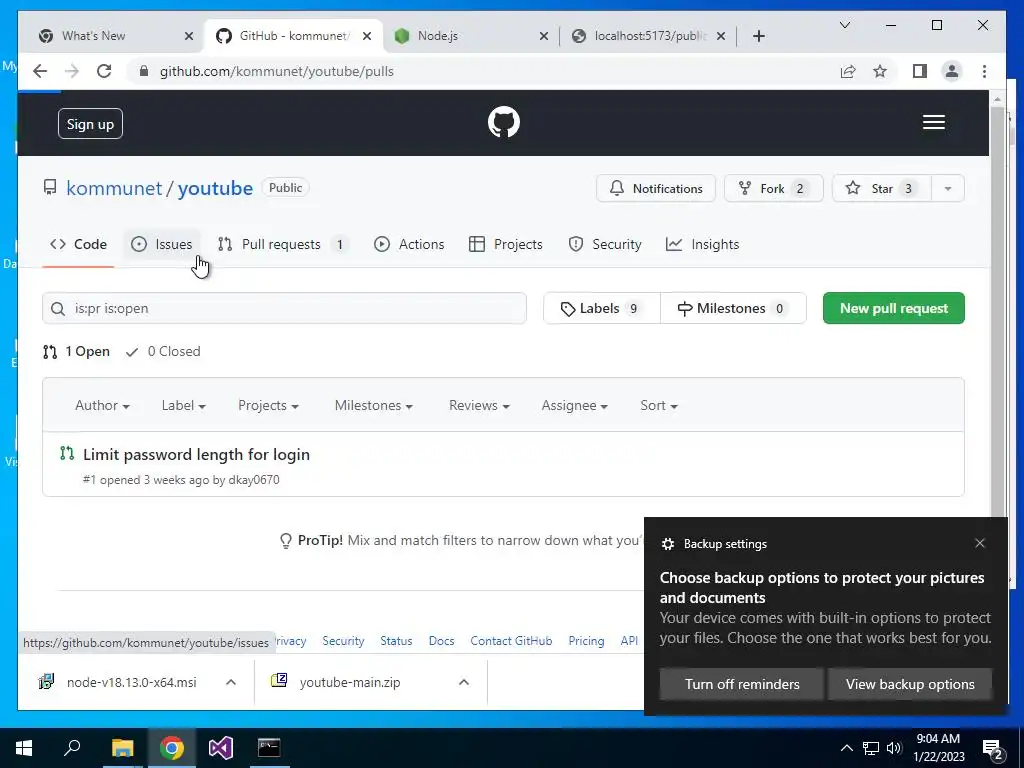The width and height of the screenshot is (1024, 768).
Task: Switch to the Code tab
Action: [x=78, y=244]
